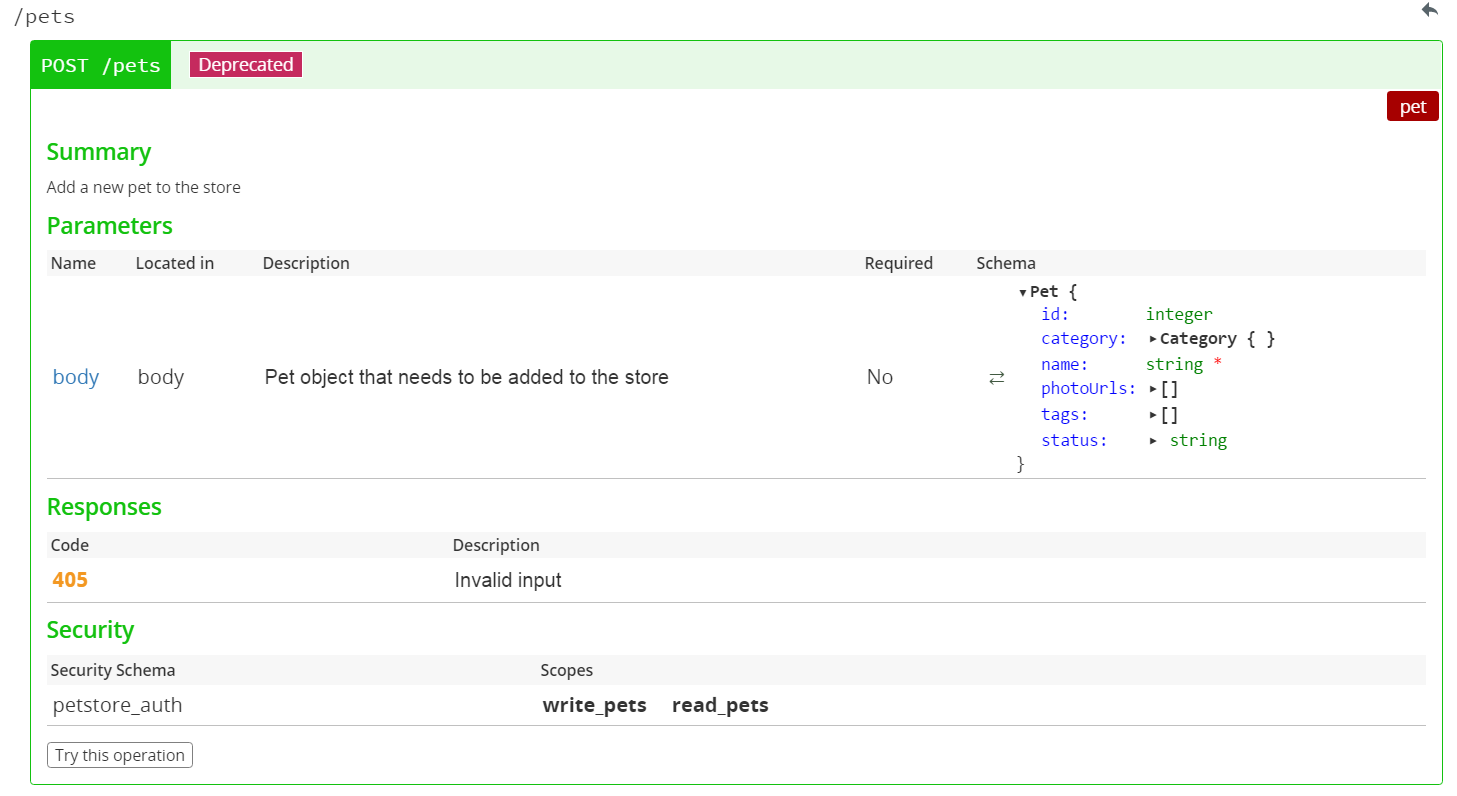This screenshot has width=1457, height=796.
Task: Click the id property in Pet schema
Action: click(x=1055, y=314)
